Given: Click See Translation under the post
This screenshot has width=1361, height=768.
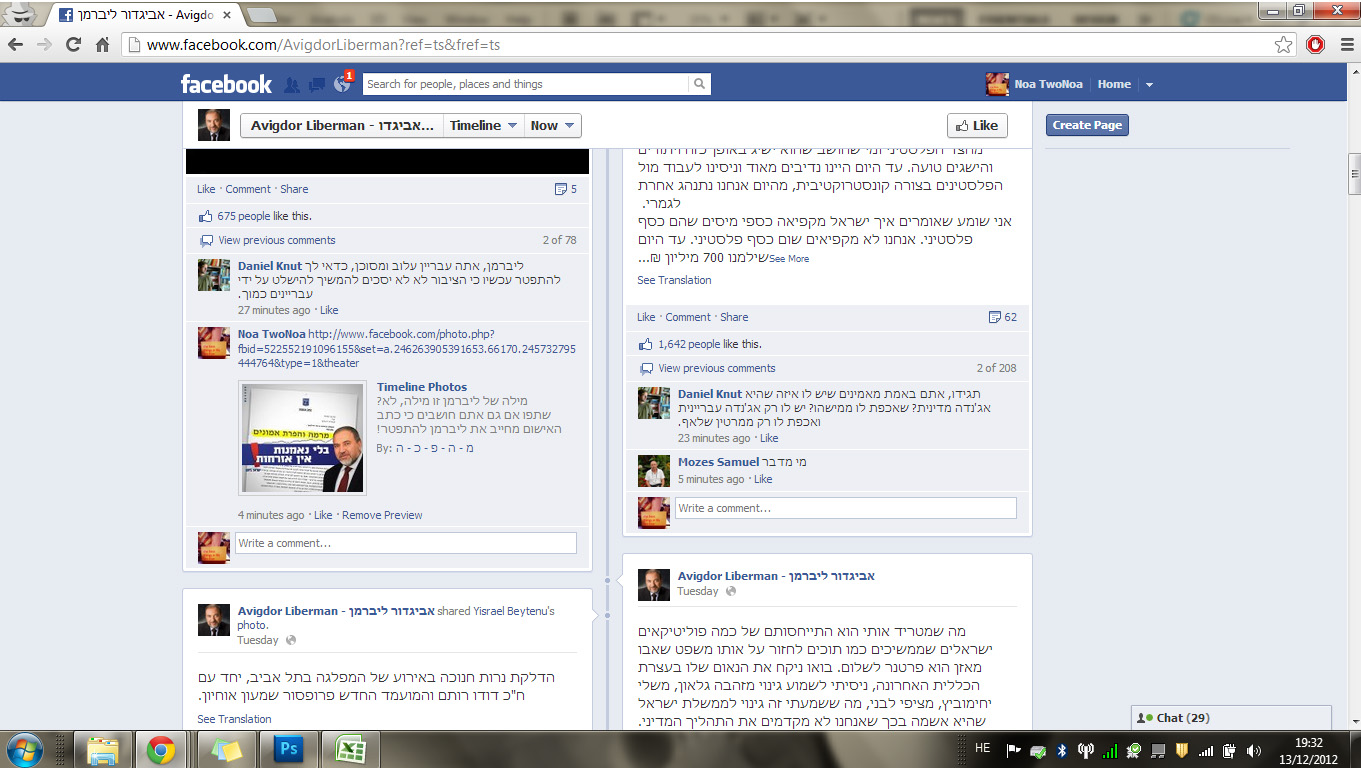Looking at the screenshot, I should click(x=674, y=280).
